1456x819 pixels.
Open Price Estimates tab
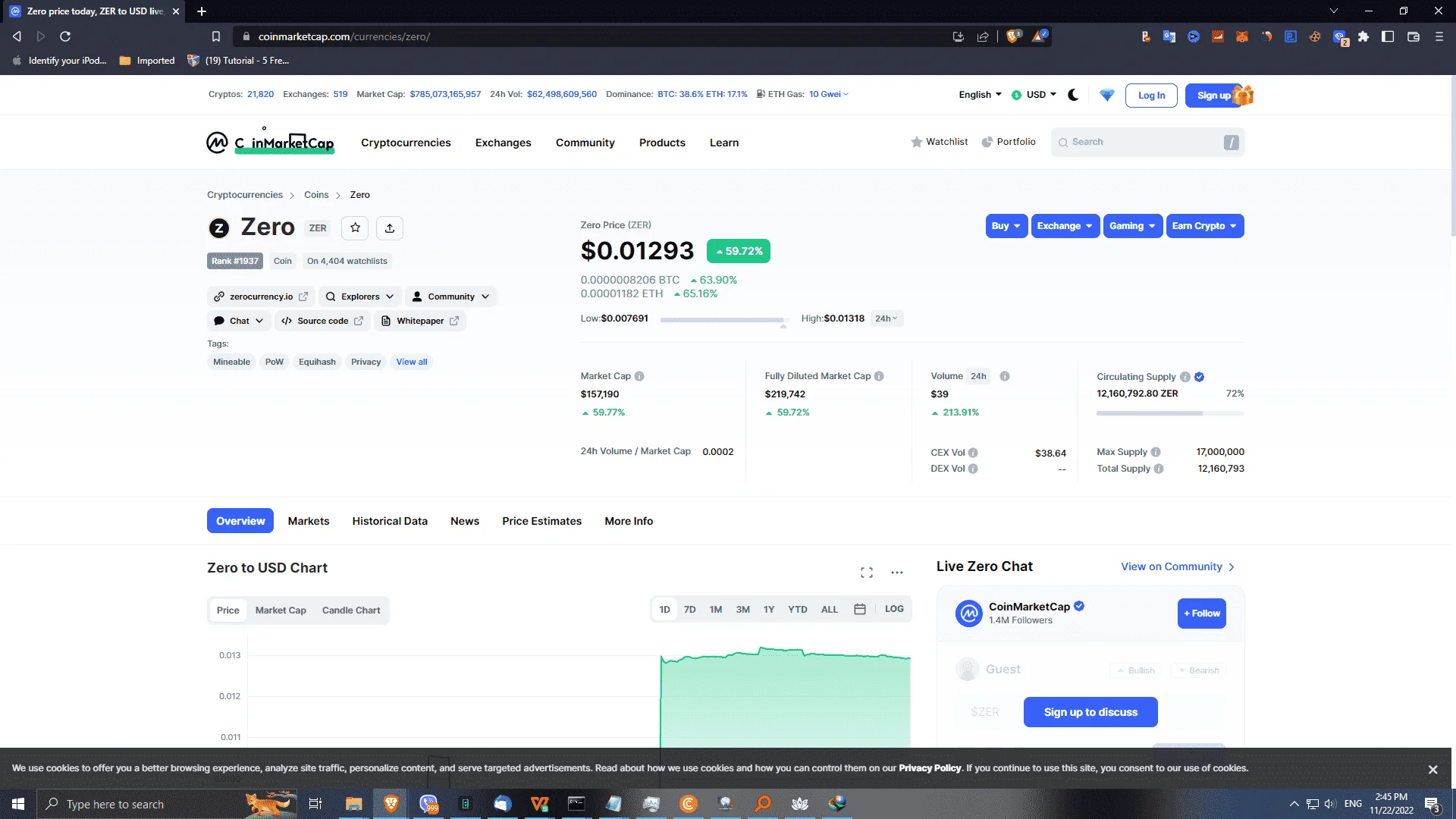point(541,521)
